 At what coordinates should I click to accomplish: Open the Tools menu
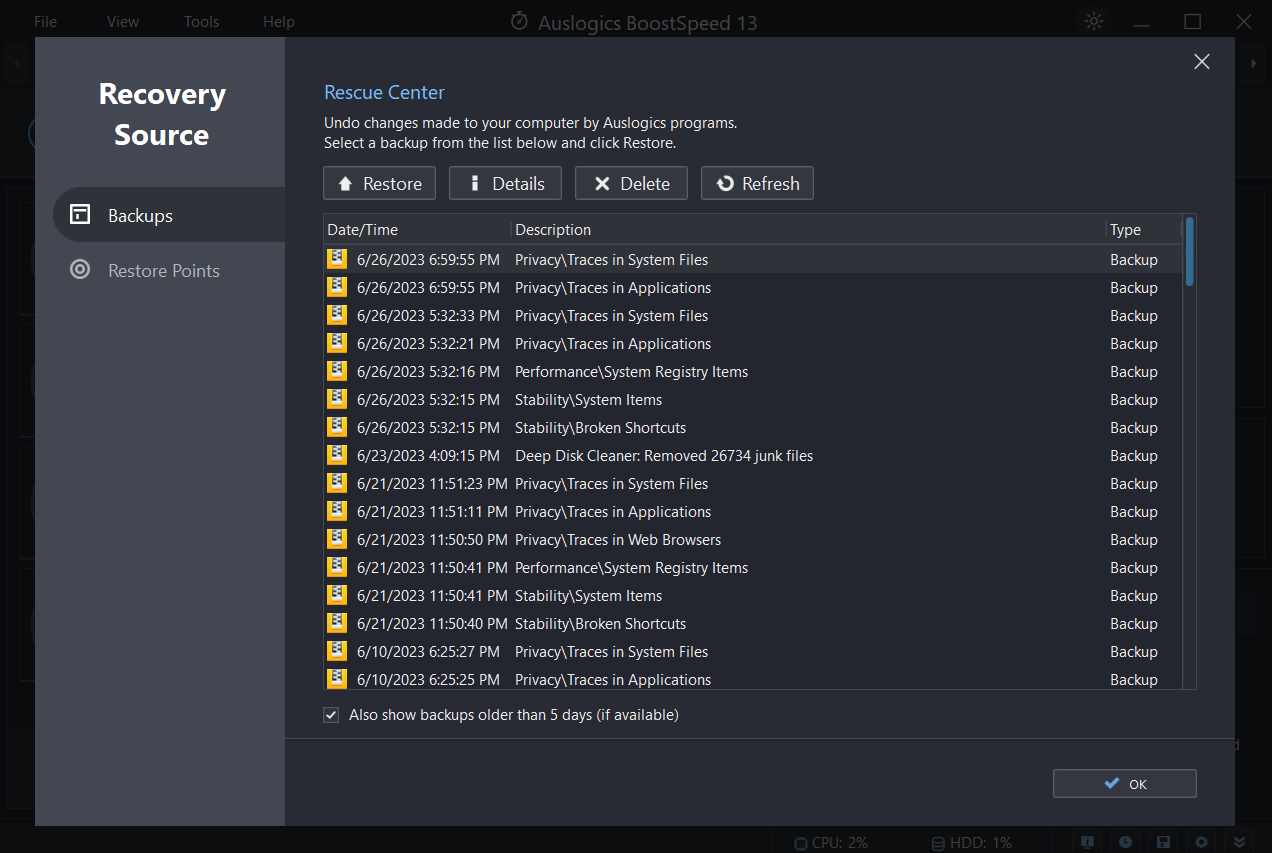click(201, 21)
